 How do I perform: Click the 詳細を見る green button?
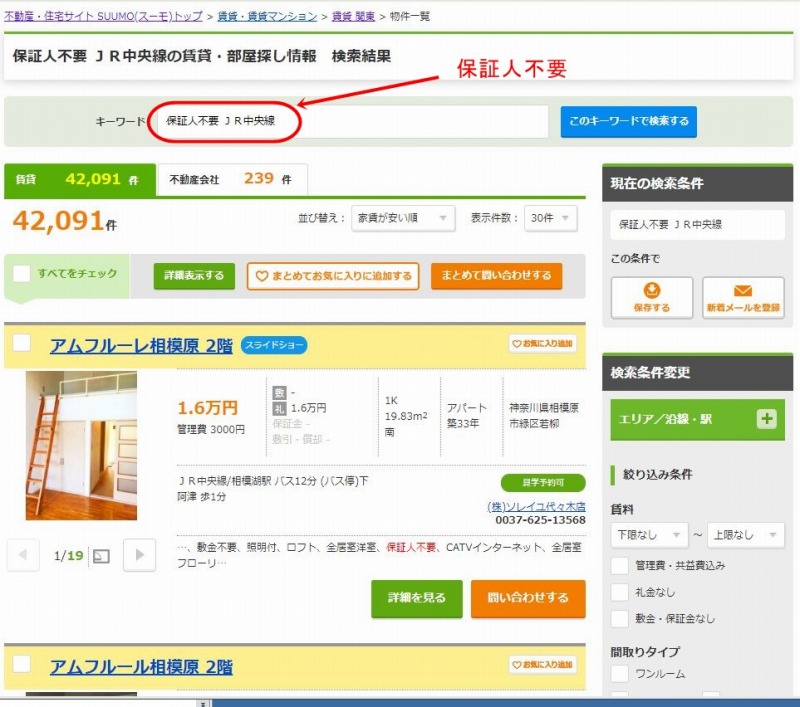[x=416, y=598]
